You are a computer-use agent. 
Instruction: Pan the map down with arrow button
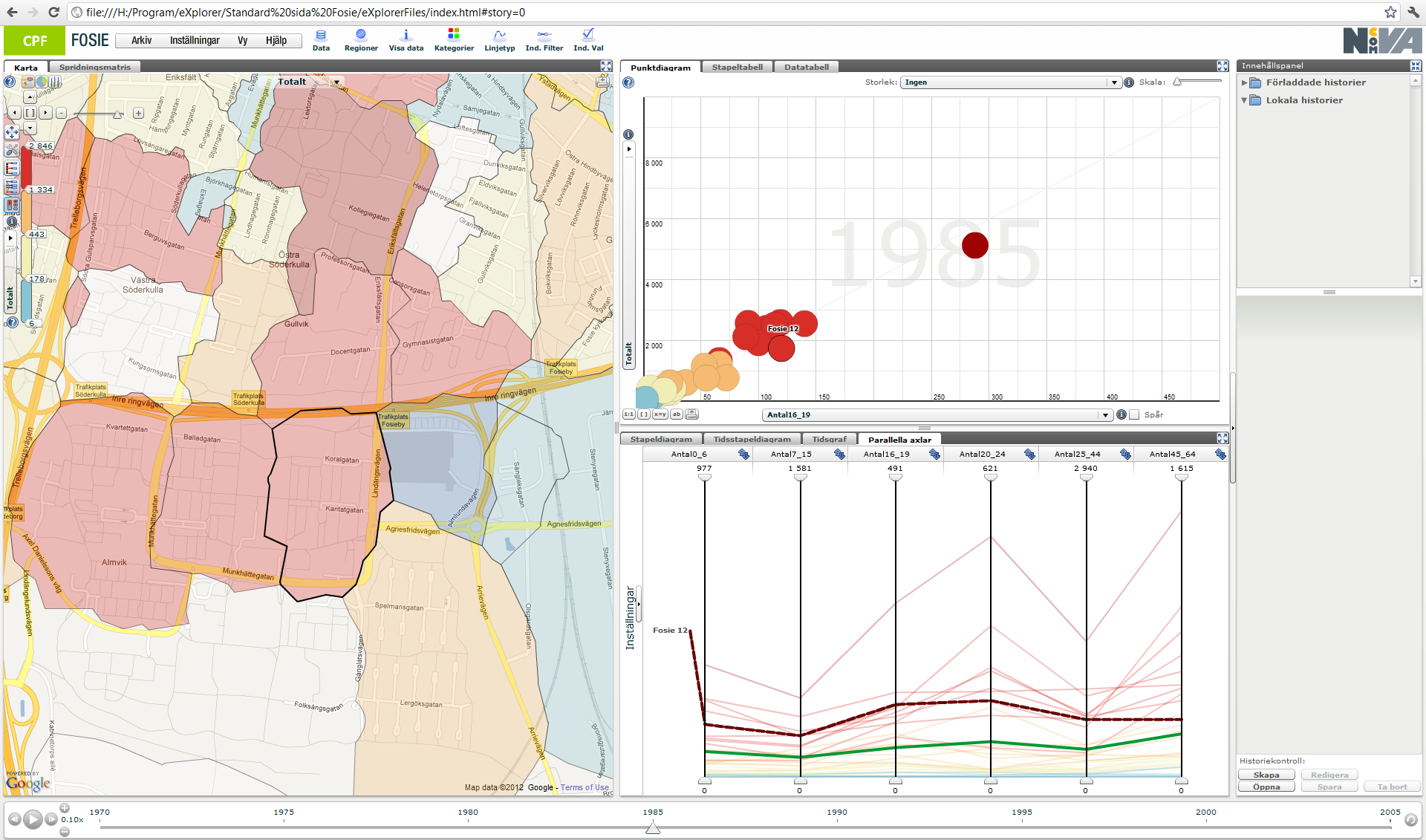pyautogui.click(x=30, y=128)
